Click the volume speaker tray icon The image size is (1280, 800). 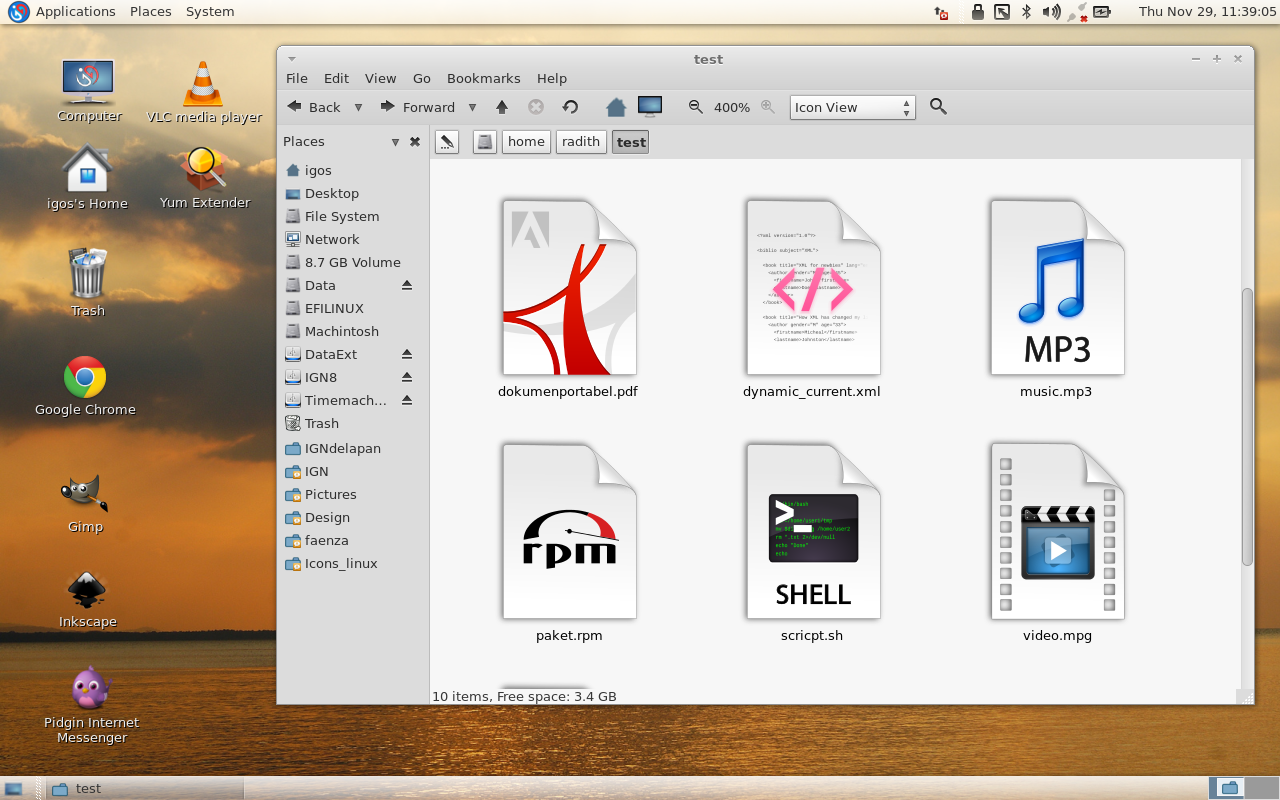click(1051, 12)
